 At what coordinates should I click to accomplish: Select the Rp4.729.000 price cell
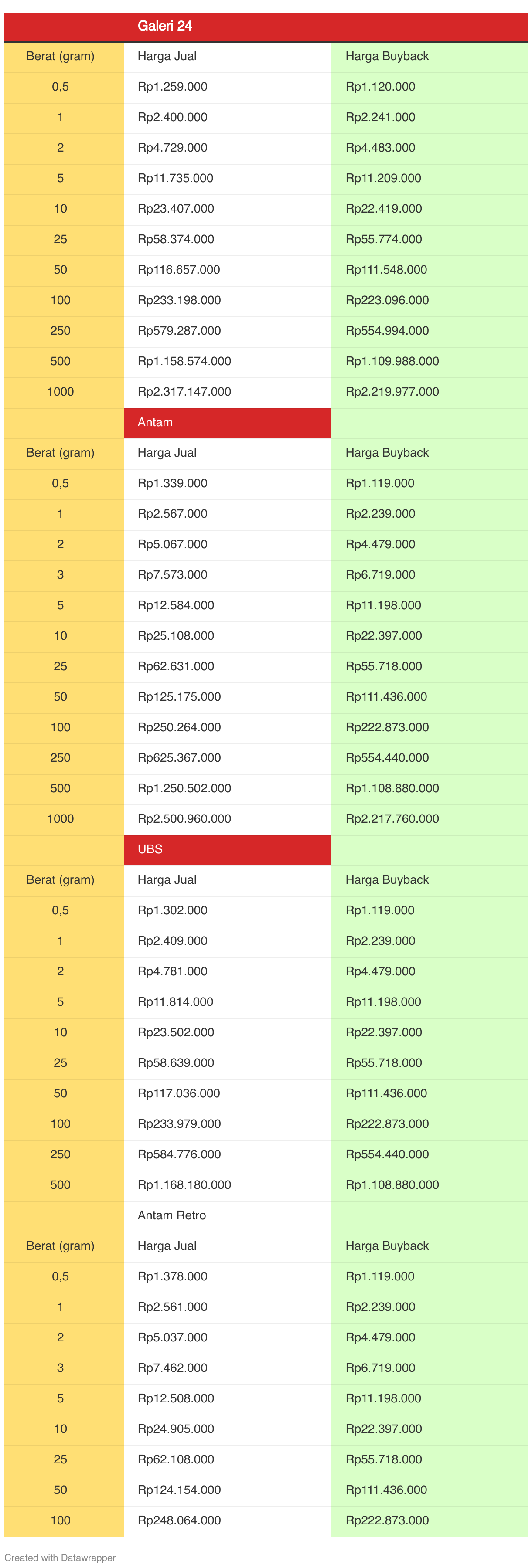[x=172, y=148]
